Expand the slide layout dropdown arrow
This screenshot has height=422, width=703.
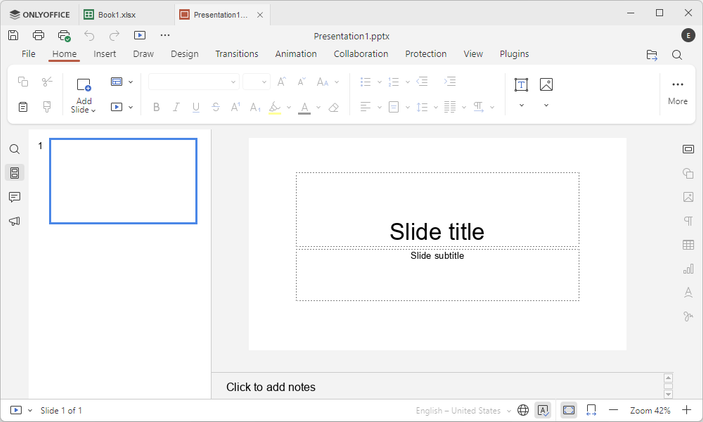pos(130,82)
